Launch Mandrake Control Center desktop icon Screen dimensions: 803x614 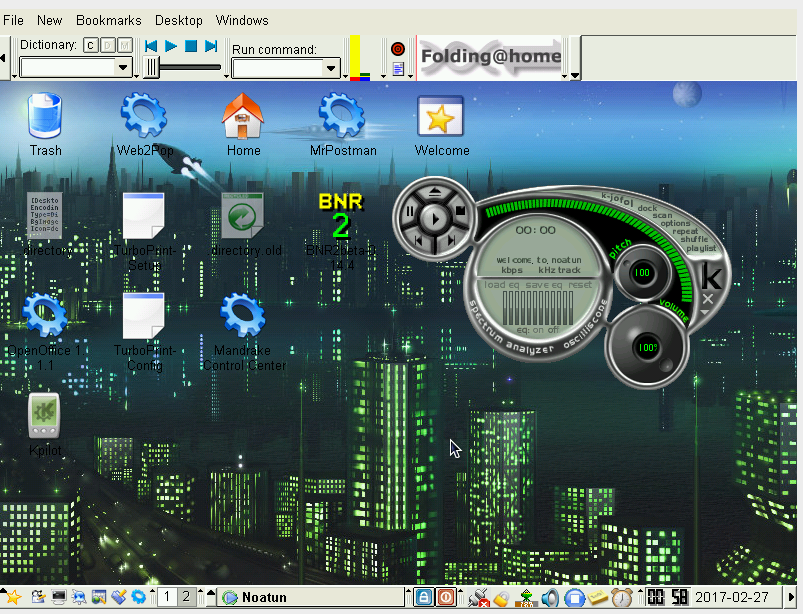(243, 315)
